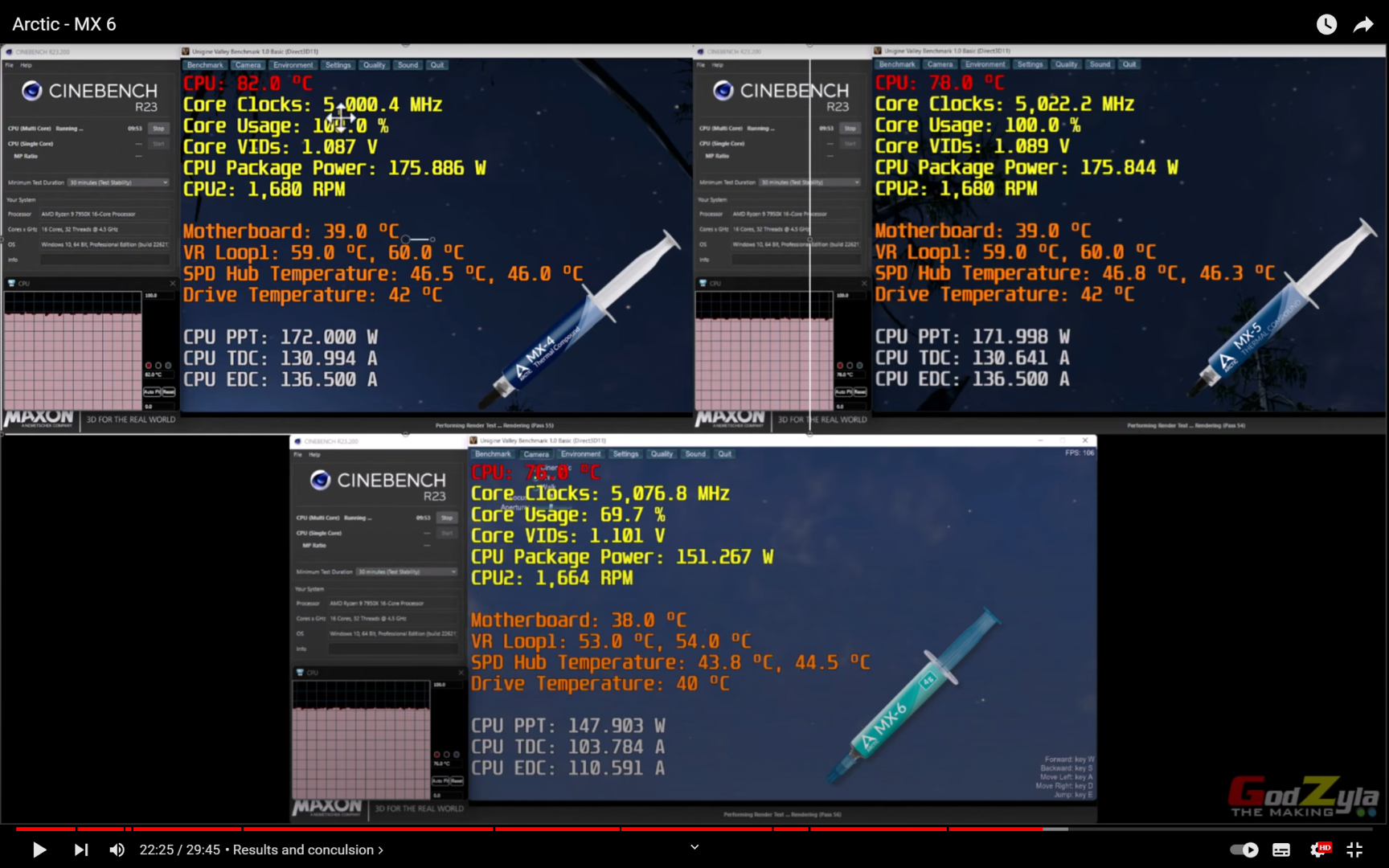Image resolution: width=1389 pixels, height=868 pixels.
Task: Open the Environment menu in MX-6 Valley window
Action: (580, 454)
